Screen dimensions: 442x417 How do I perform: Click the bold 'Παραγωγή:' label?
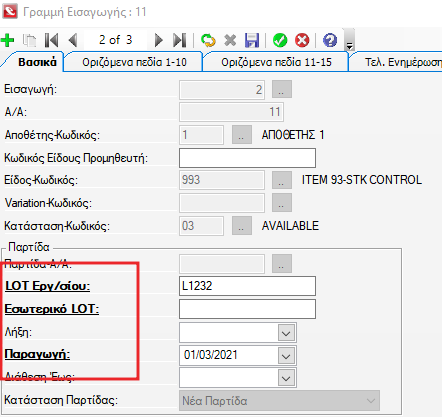tap(37, 354)
